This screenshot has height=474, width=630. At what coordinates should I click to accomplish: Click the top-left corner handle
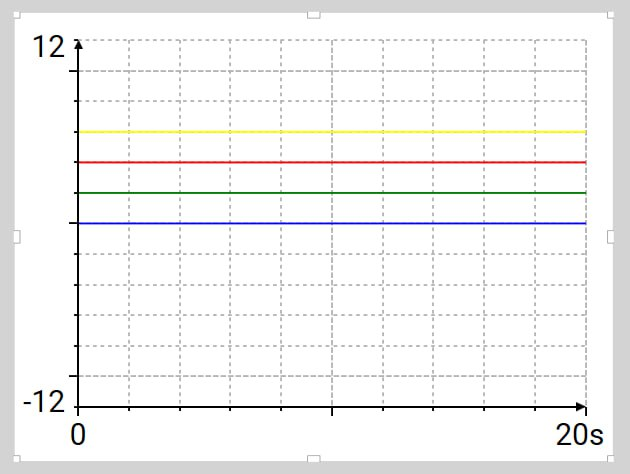(17, 15)
